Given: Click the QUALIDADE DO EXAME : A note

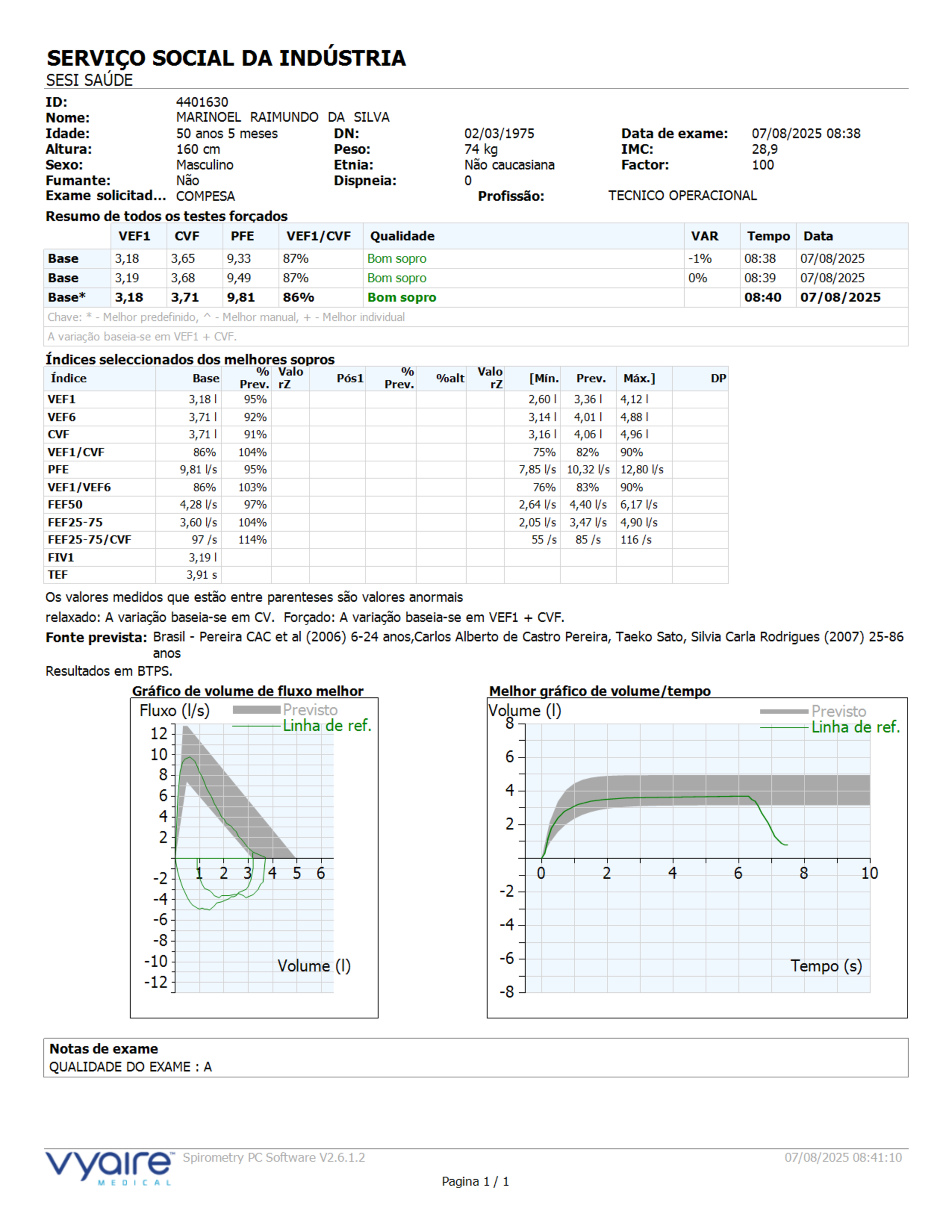Looking at the screenshot, I should [130, 1067].
